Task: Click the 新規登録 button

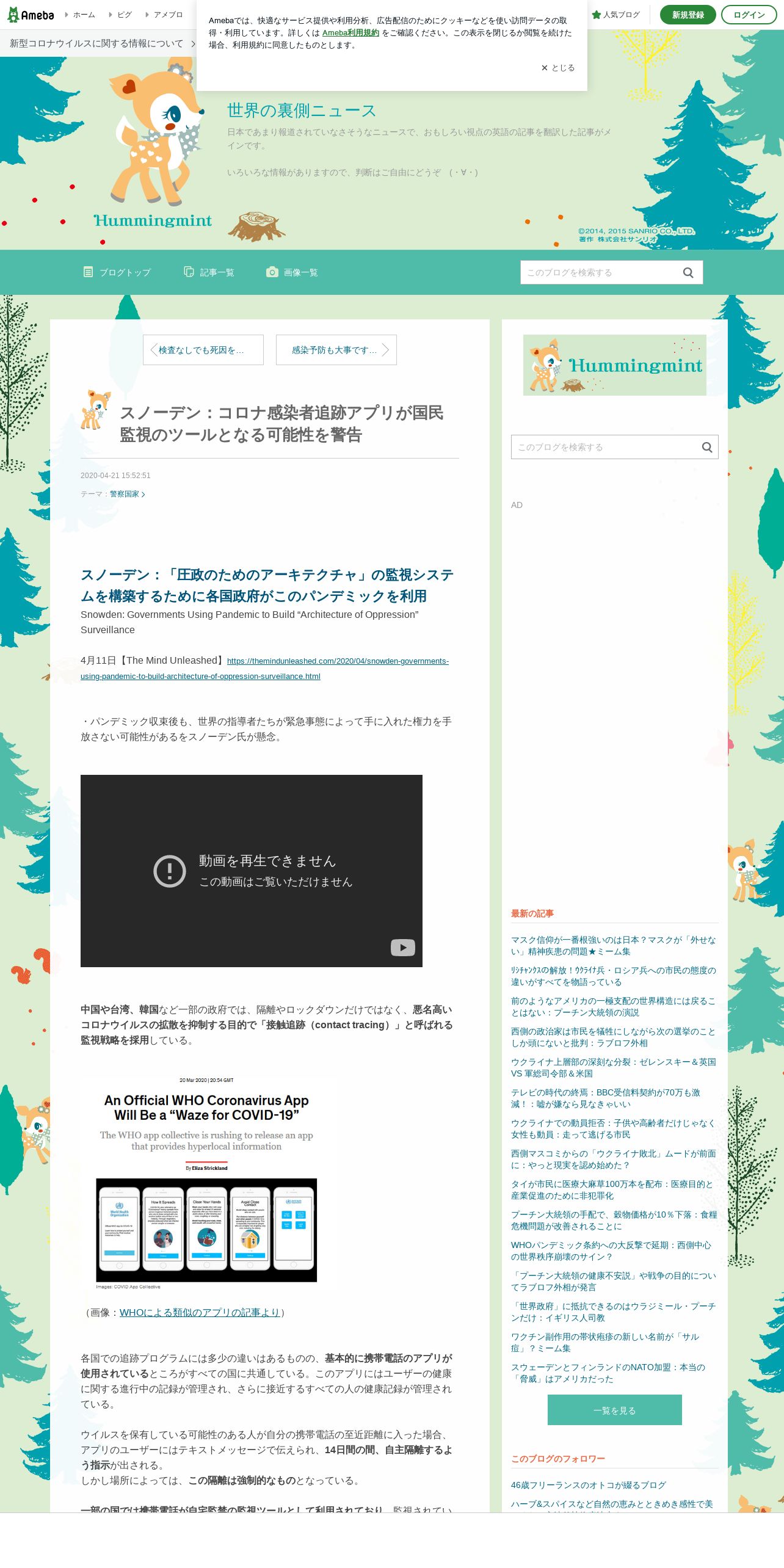Action: click(x=688, y=15)
